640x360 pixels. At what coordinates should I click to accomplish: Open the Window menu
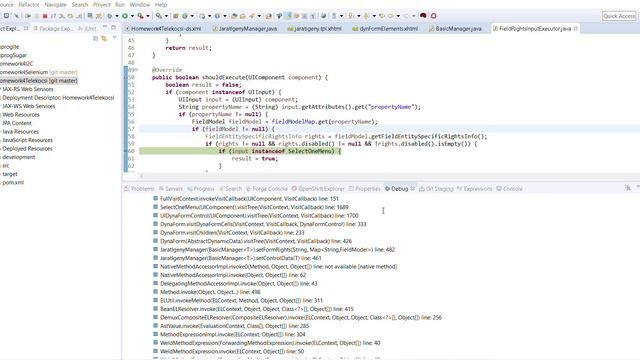140,4
